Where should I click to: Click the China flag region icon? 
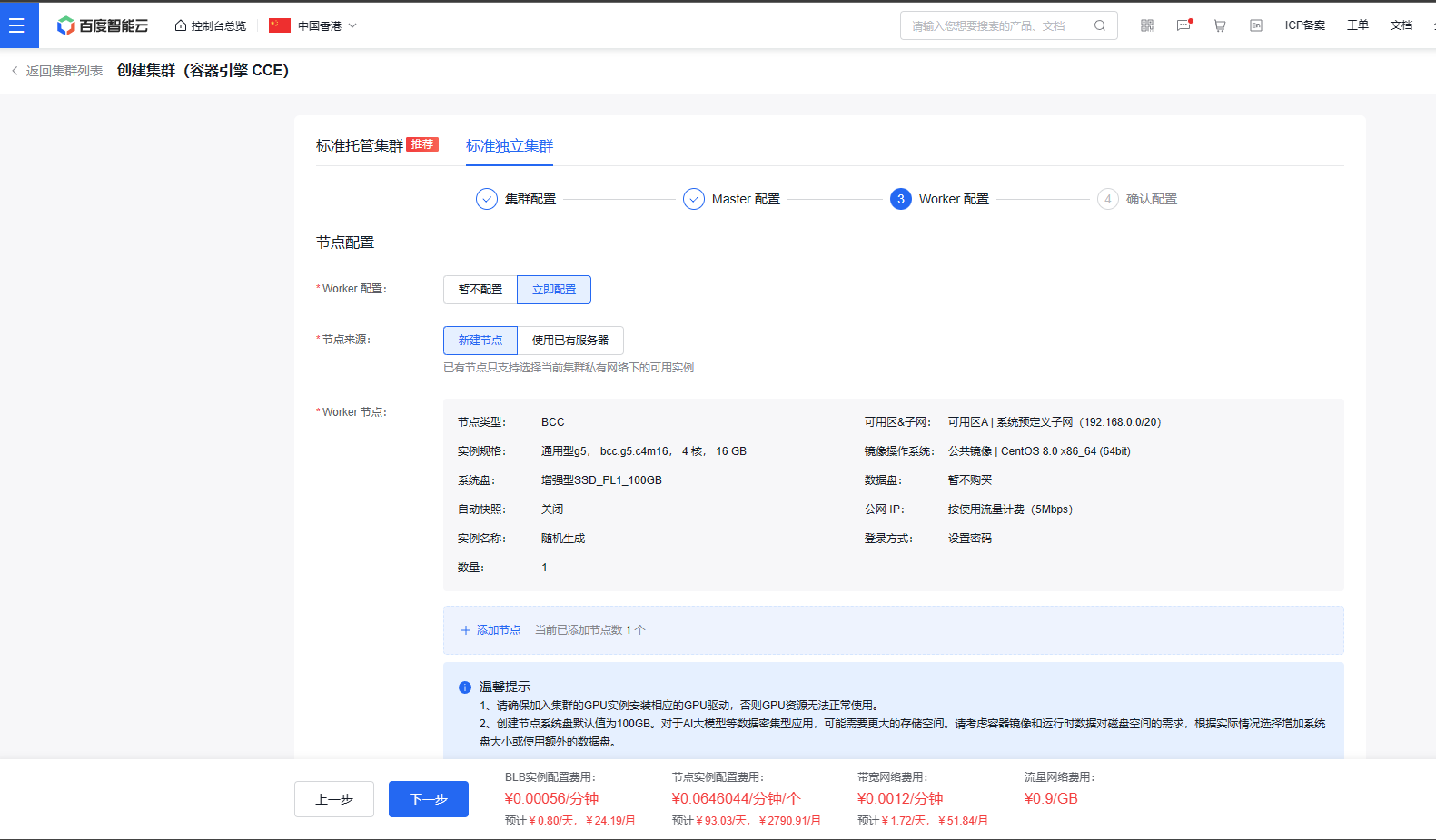point(280,25)
